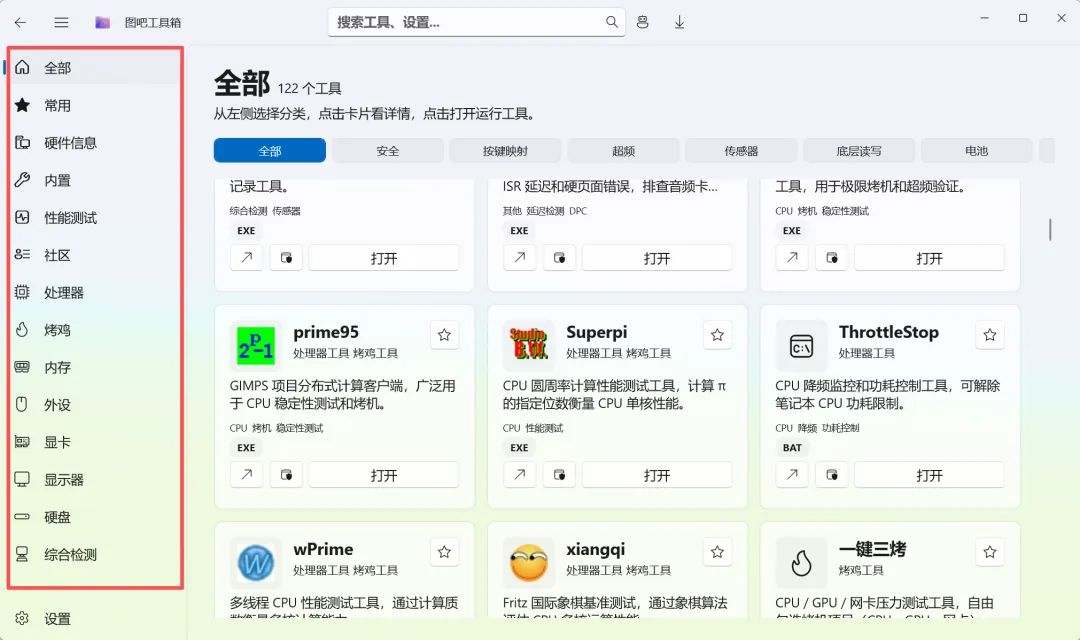1080x640 pixels.
Task: Select 全部 in the sidebar
Action: [94, 68]
